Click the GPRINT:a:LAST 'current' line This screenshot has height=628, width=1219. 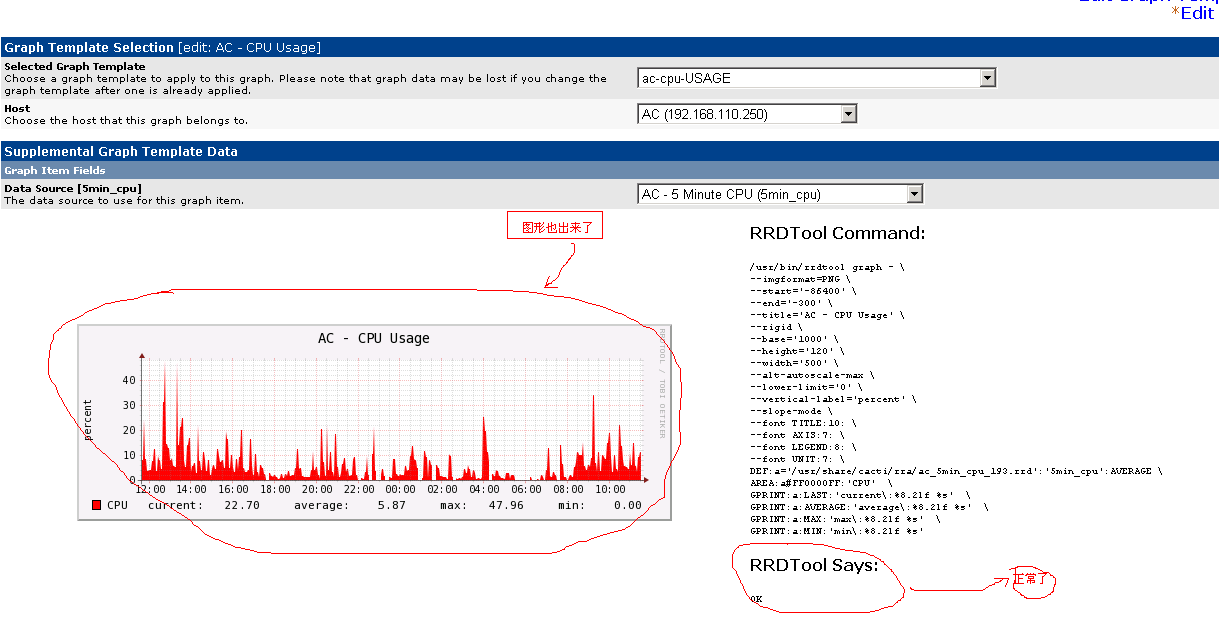[858, 495]
